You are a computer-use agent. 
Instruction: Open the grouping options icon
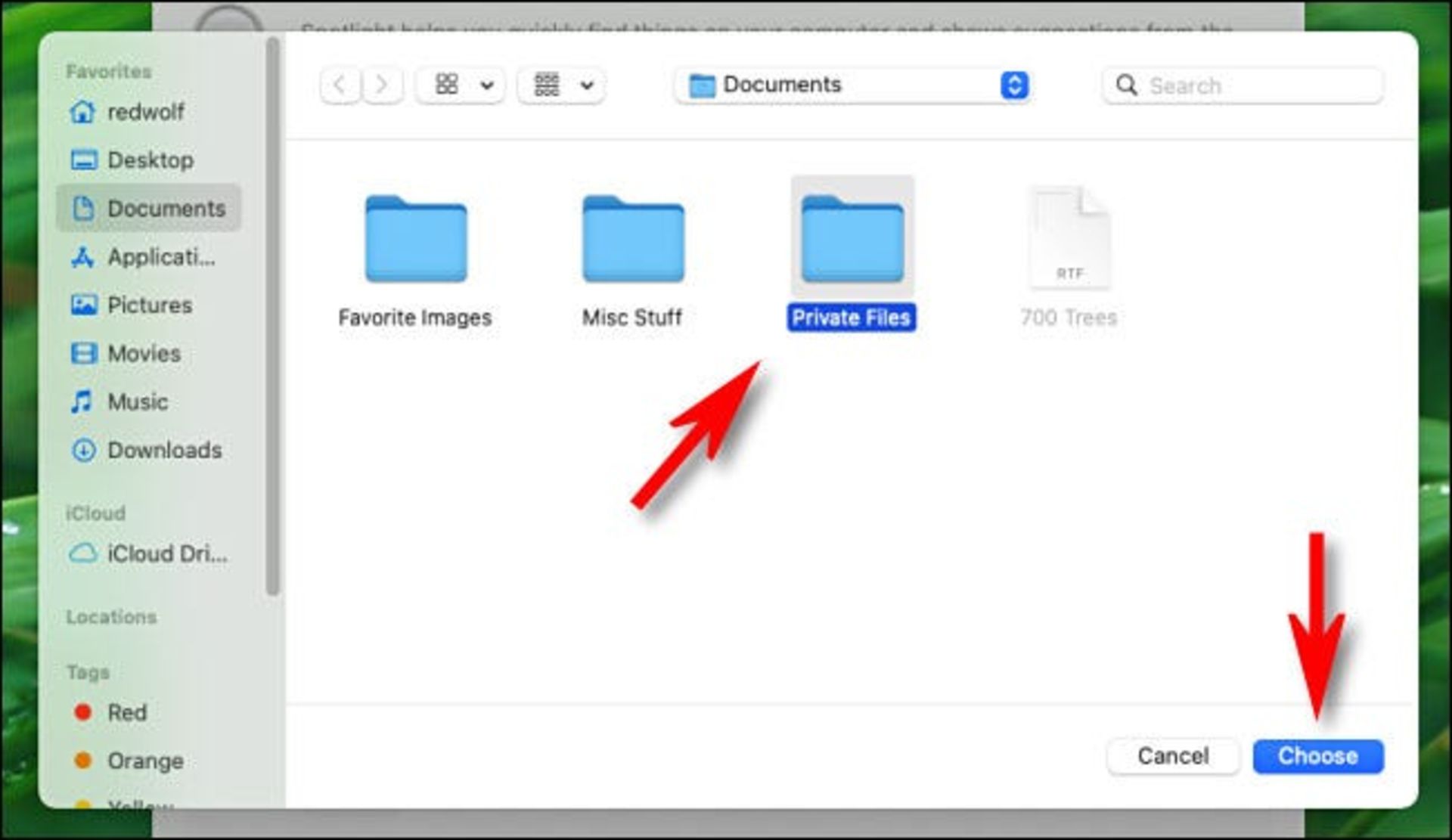click(x=547, y=85)
